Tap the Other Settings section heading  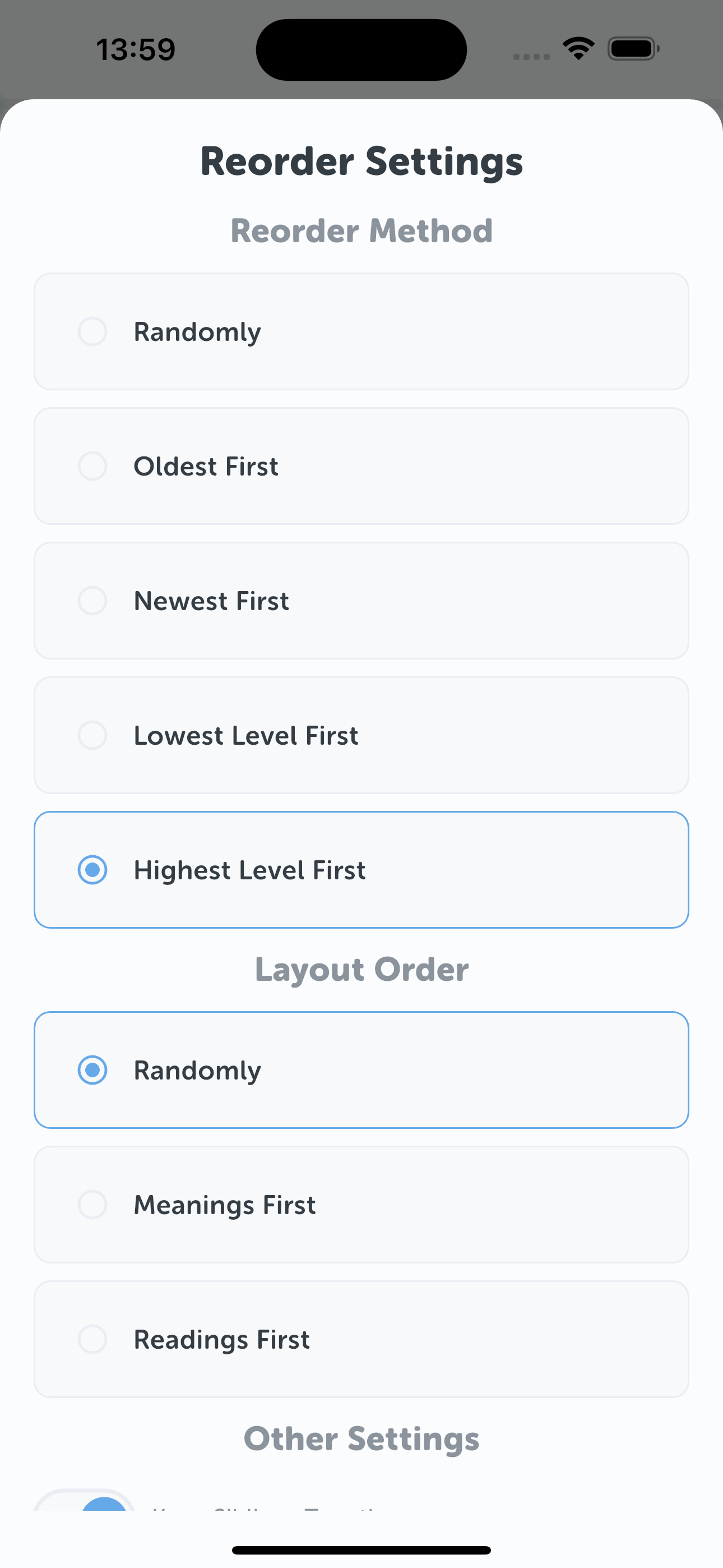(361, 1438)
